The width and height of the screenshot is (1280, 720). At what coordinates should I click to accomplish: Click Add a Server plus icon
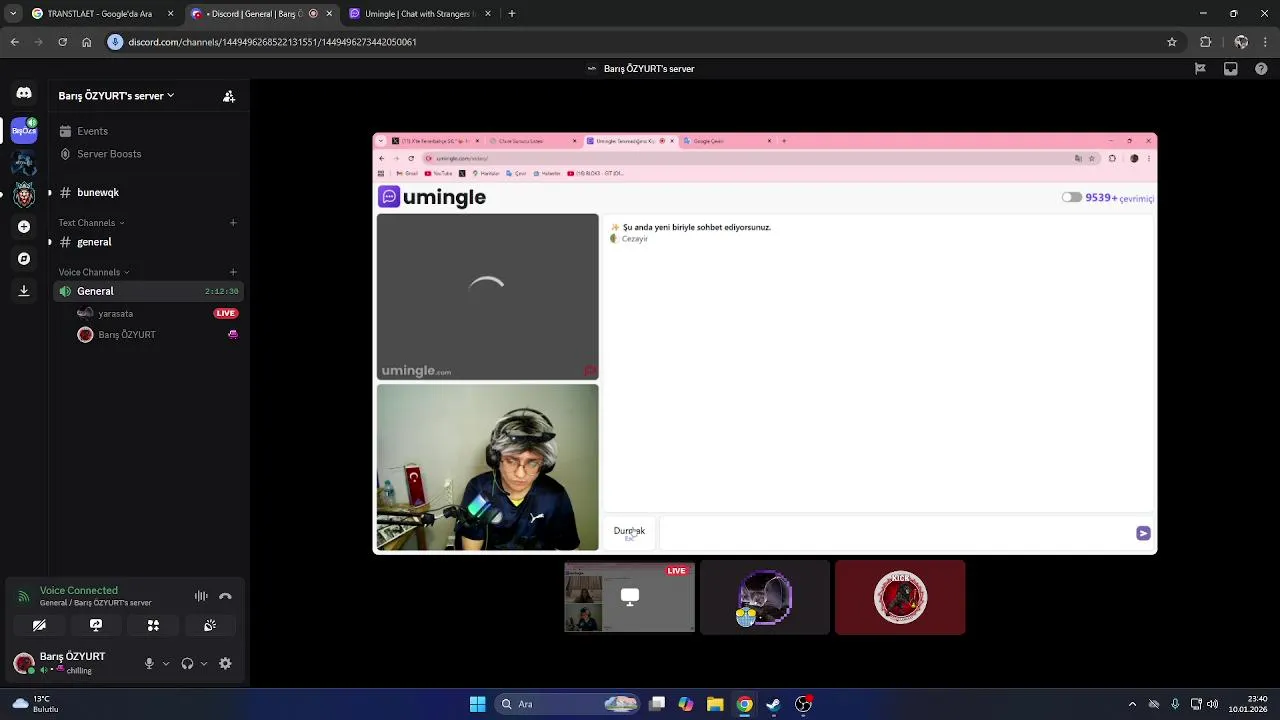point(24,227)
